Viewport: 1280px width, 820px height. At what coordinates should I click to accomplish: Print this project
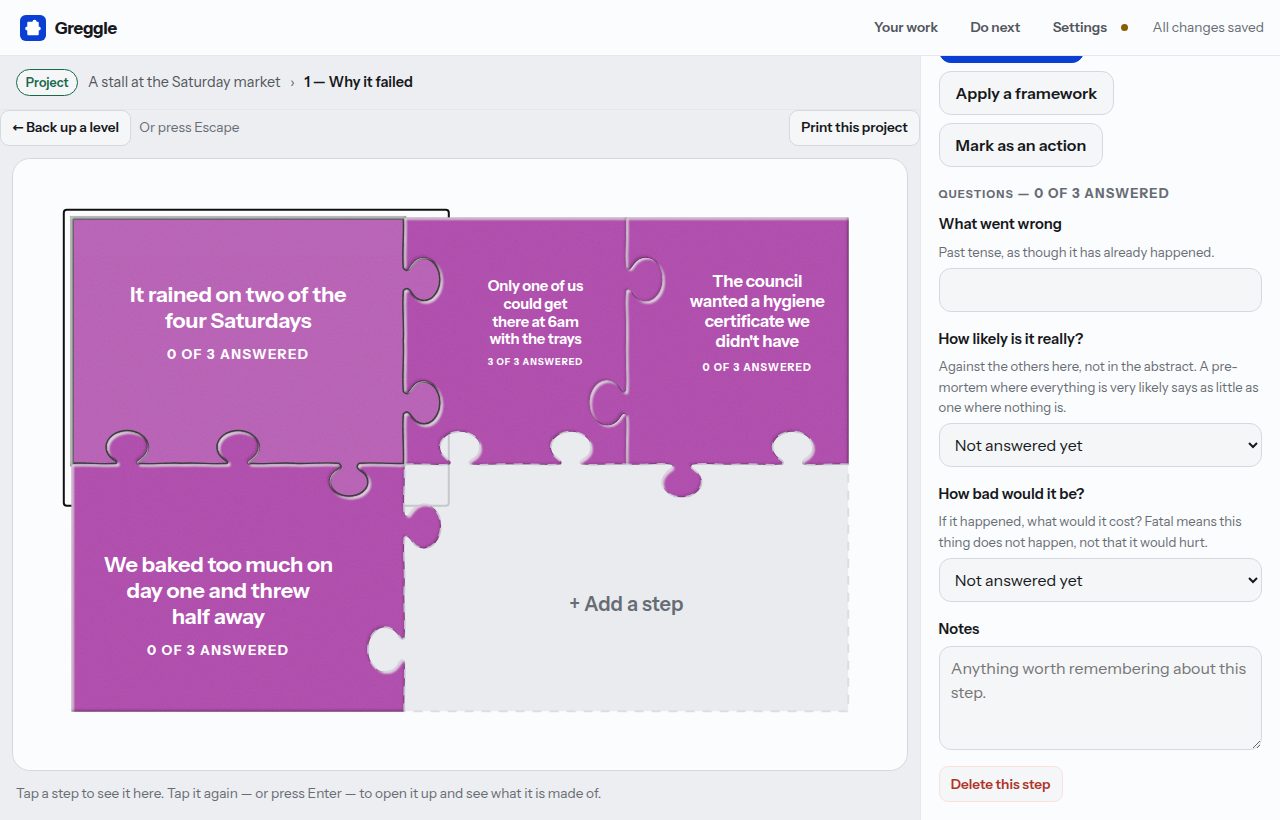click(854, 127)
